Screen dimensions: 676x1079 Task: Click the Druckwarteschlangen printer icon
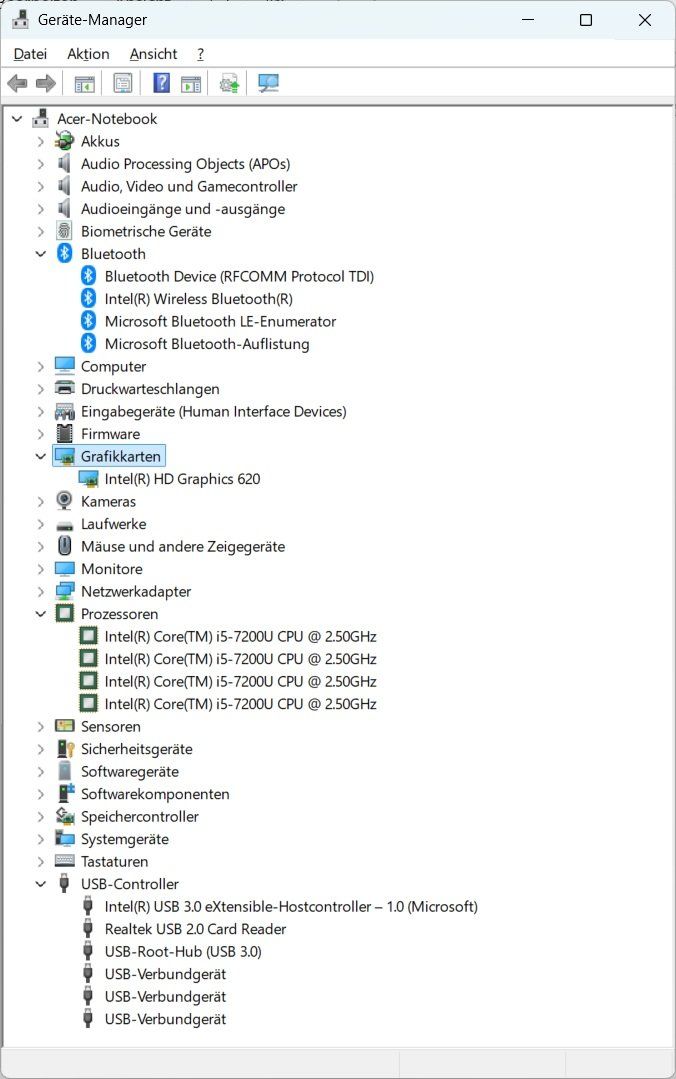tap(65, 389)
